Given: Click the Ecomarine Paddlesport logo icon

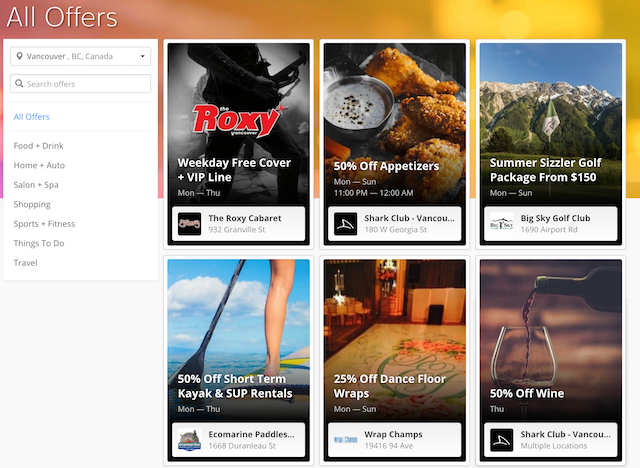Looking at the screenshot, I should (189, 440).
